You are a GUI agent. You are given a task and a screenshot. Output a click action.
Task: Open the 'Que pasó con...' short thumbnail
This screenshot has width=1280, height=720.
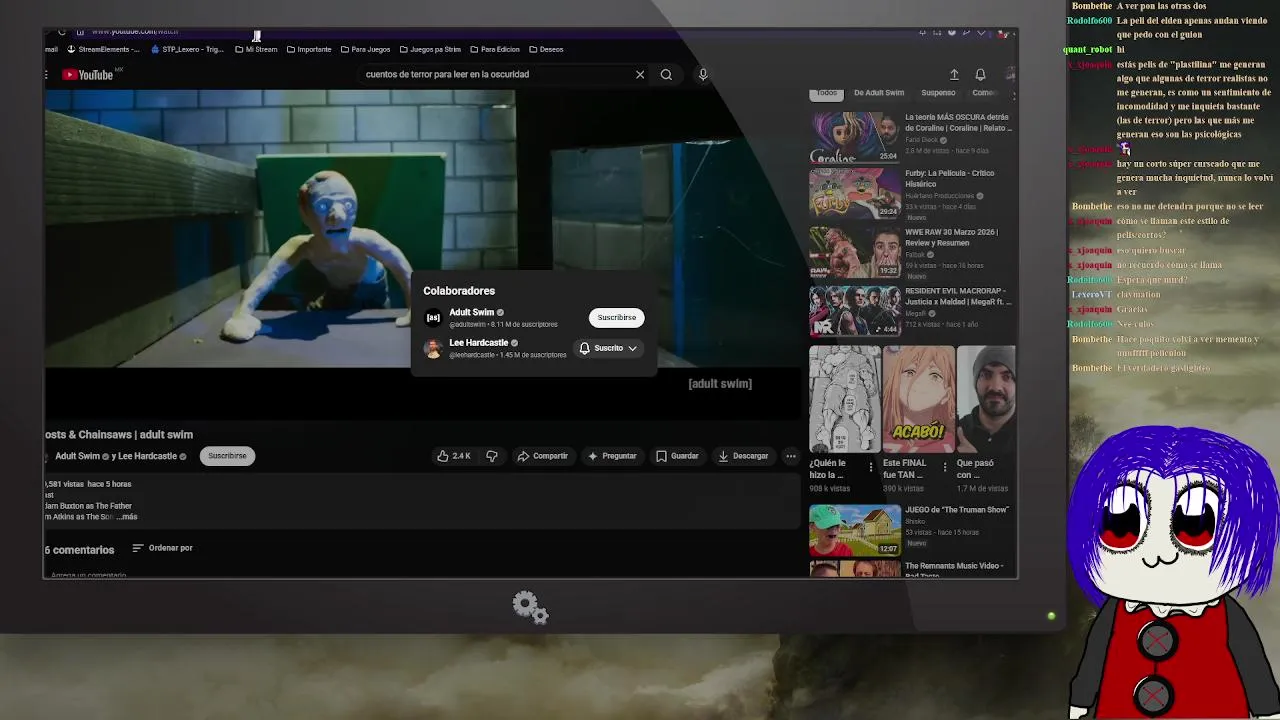(x=986, y=400)
